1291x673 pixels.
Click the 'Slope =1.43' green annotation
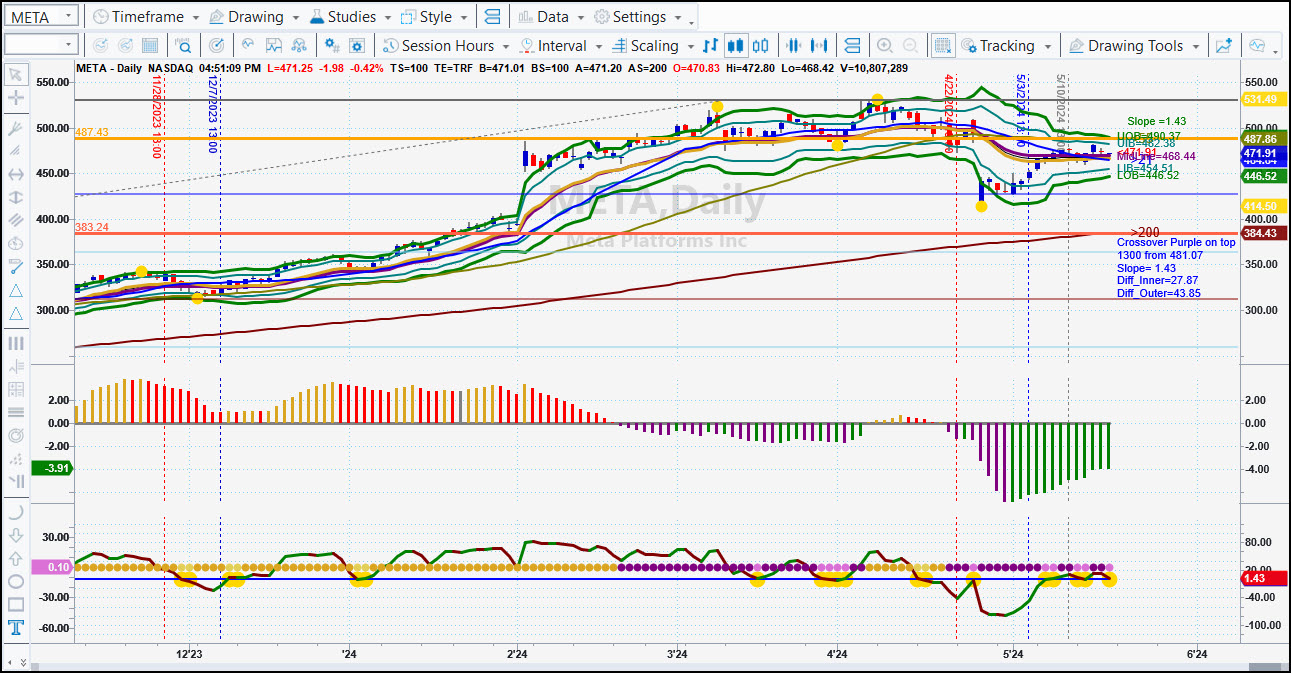tap(1156, 121)
